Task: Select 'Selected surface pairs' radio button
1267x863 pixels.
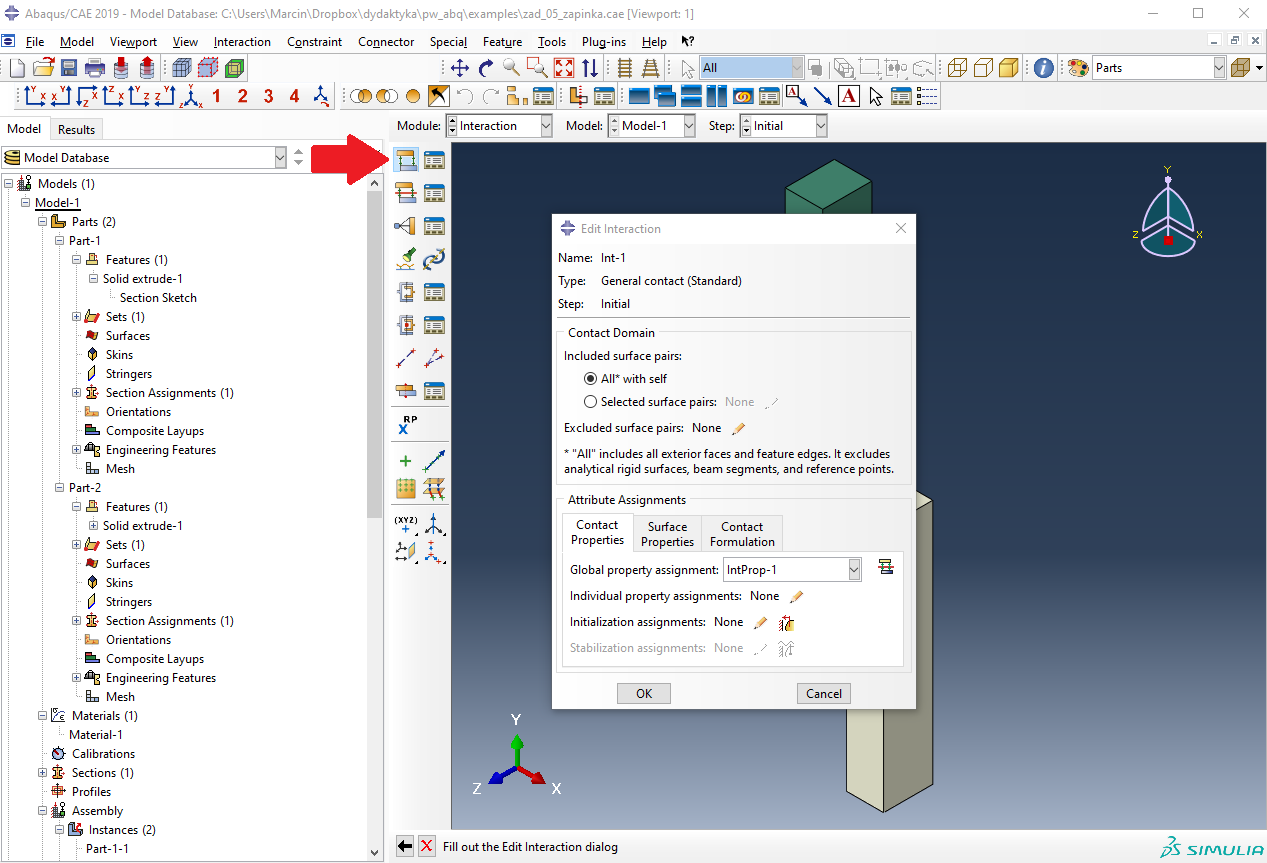Action: (591, 402)
